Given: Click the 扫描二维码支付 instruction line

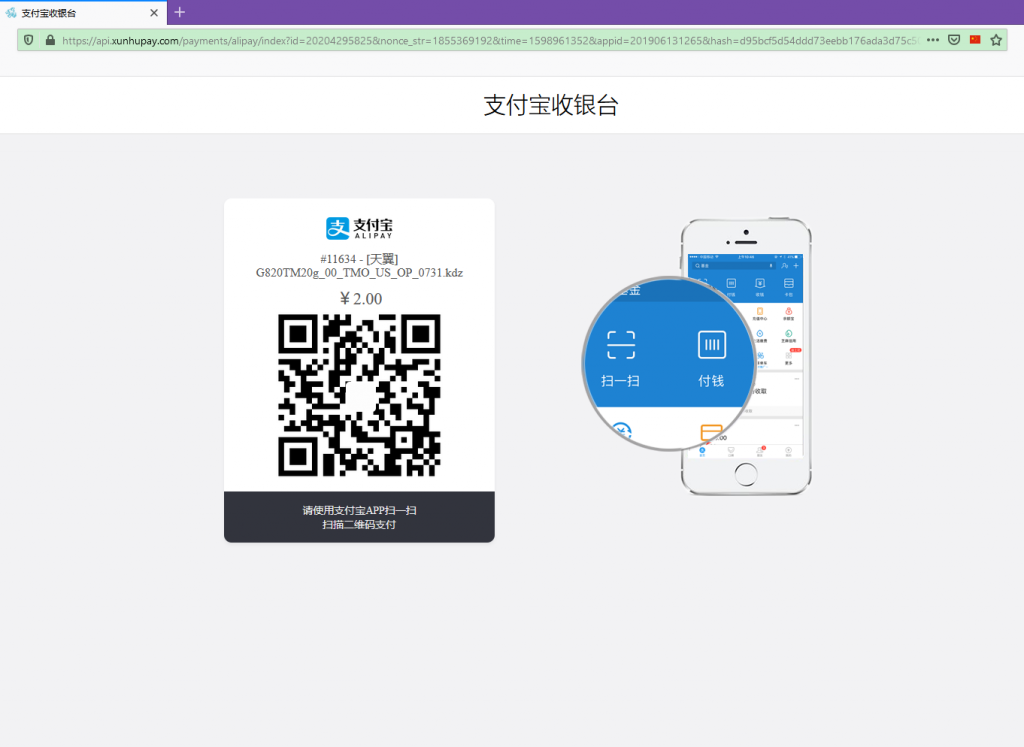Looking at the screenshot, I should tap(359, 524).
